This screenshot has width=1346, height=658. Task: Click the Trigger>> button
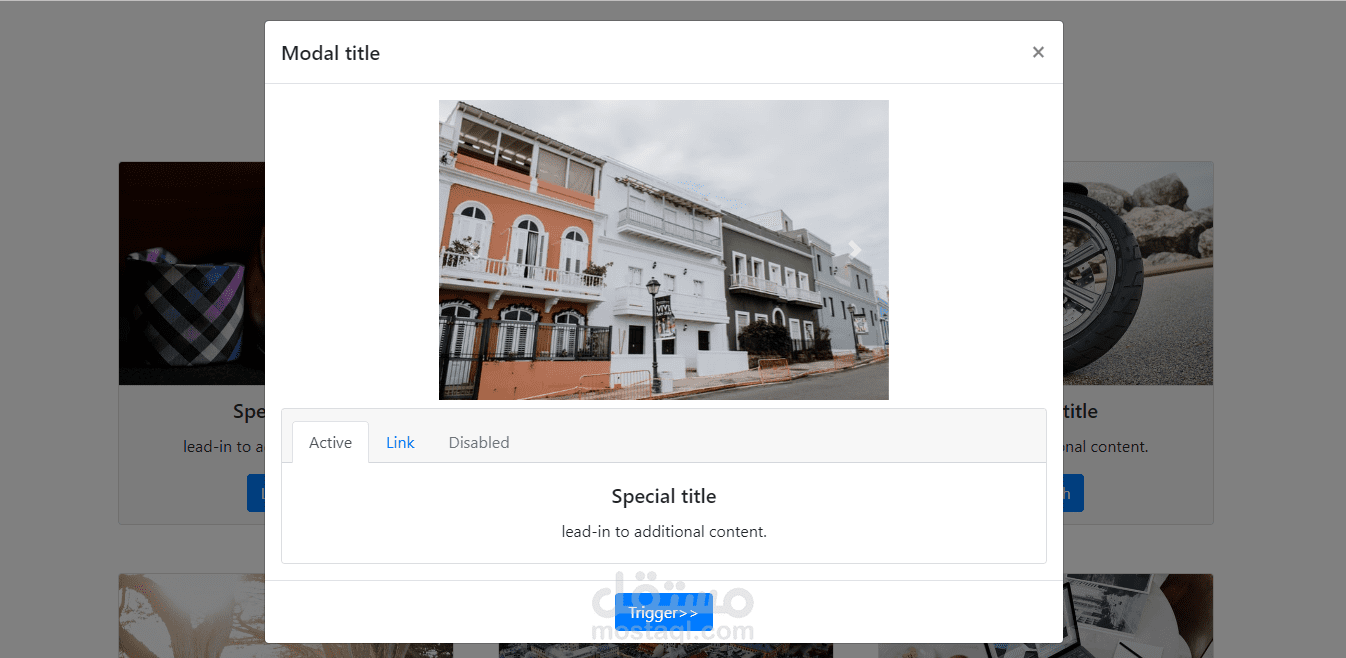point(663,612)
